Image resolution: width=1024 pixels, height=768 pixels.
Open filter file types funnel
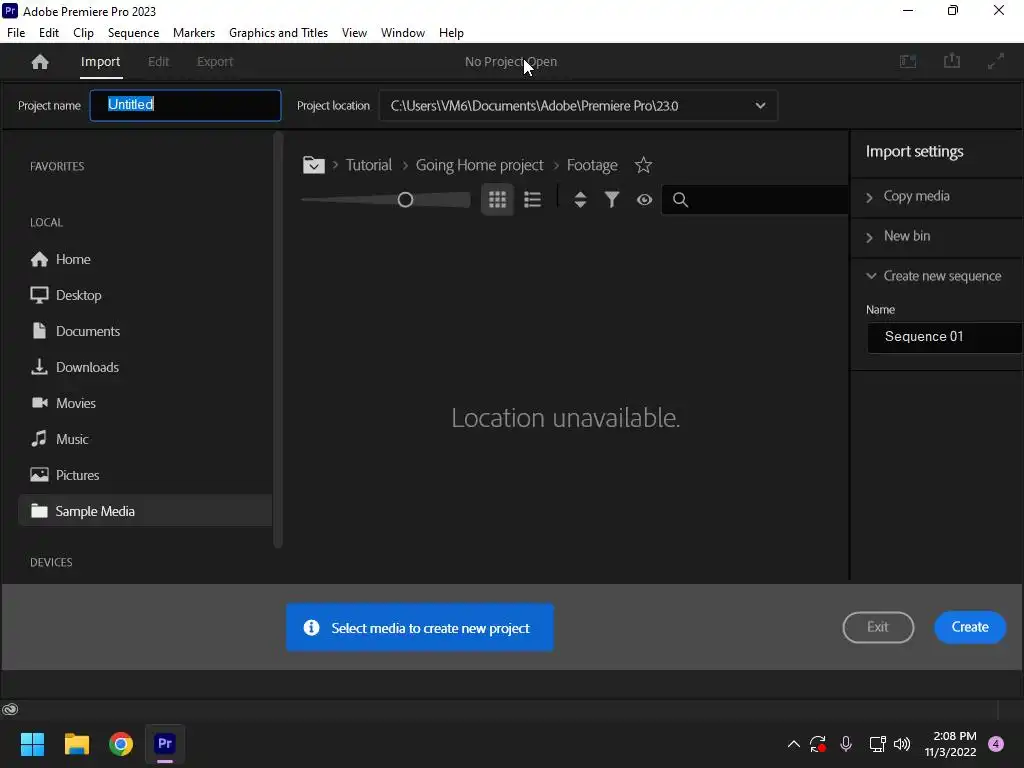pos(612,199)
